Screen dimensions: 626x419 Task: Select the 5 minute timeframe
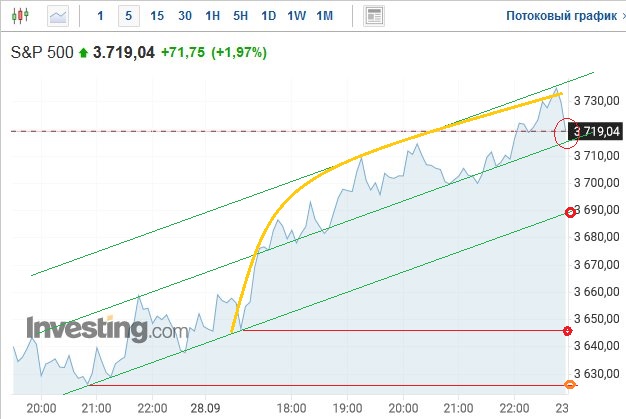point(128,16)
